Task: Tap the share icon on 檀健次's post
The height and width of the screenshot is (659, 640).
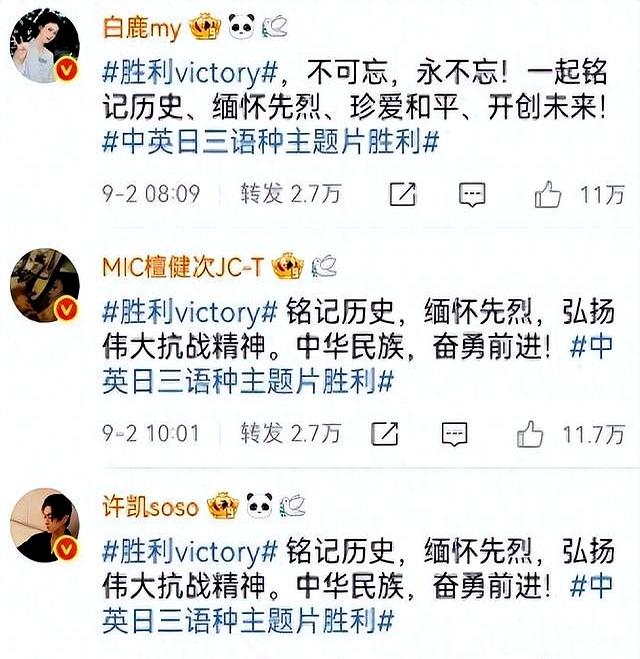Action: 385,434
